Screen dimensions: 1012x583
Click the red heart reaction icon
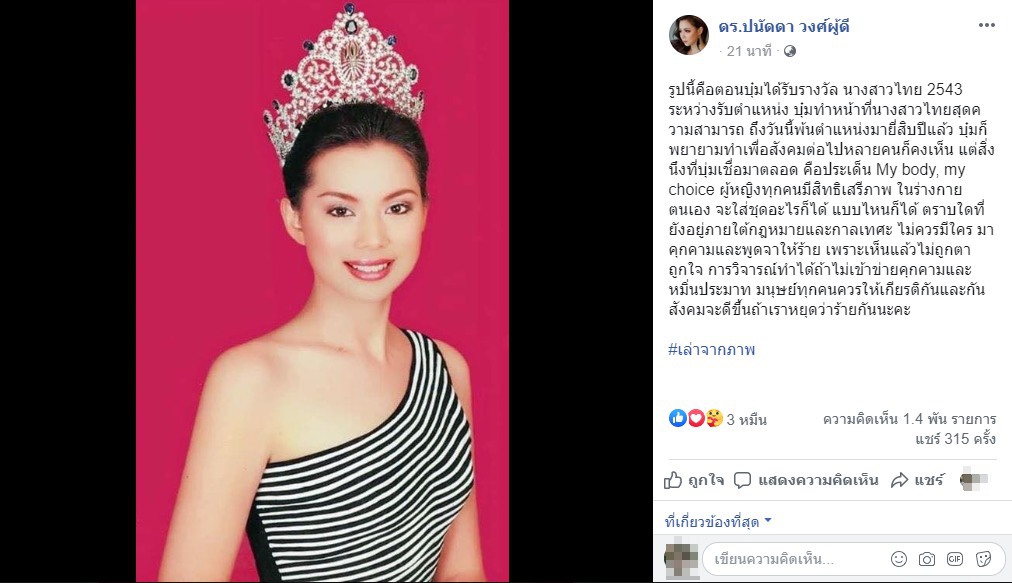click(696, 418)
